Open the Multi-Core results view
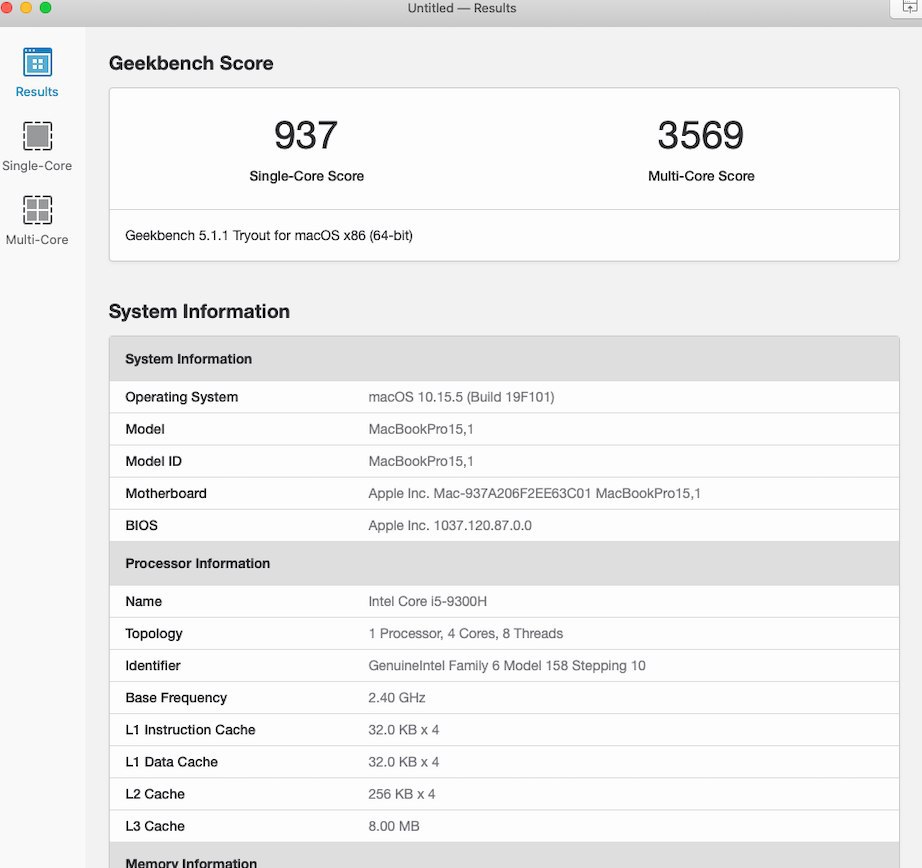The image size is (922, 868). [37, 221]
